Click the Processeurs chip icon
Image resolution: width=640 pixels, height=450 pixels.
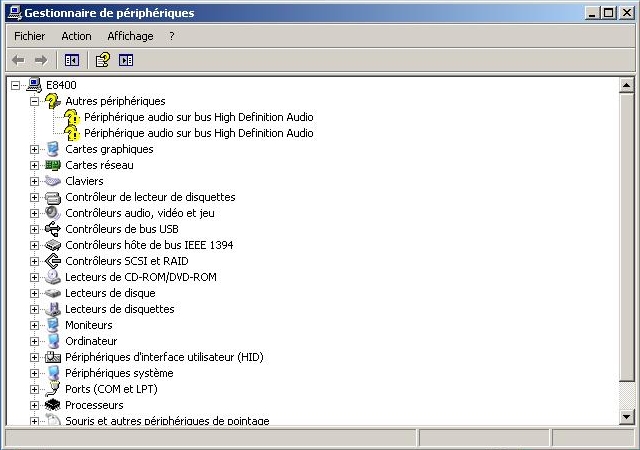pos(53,405)
